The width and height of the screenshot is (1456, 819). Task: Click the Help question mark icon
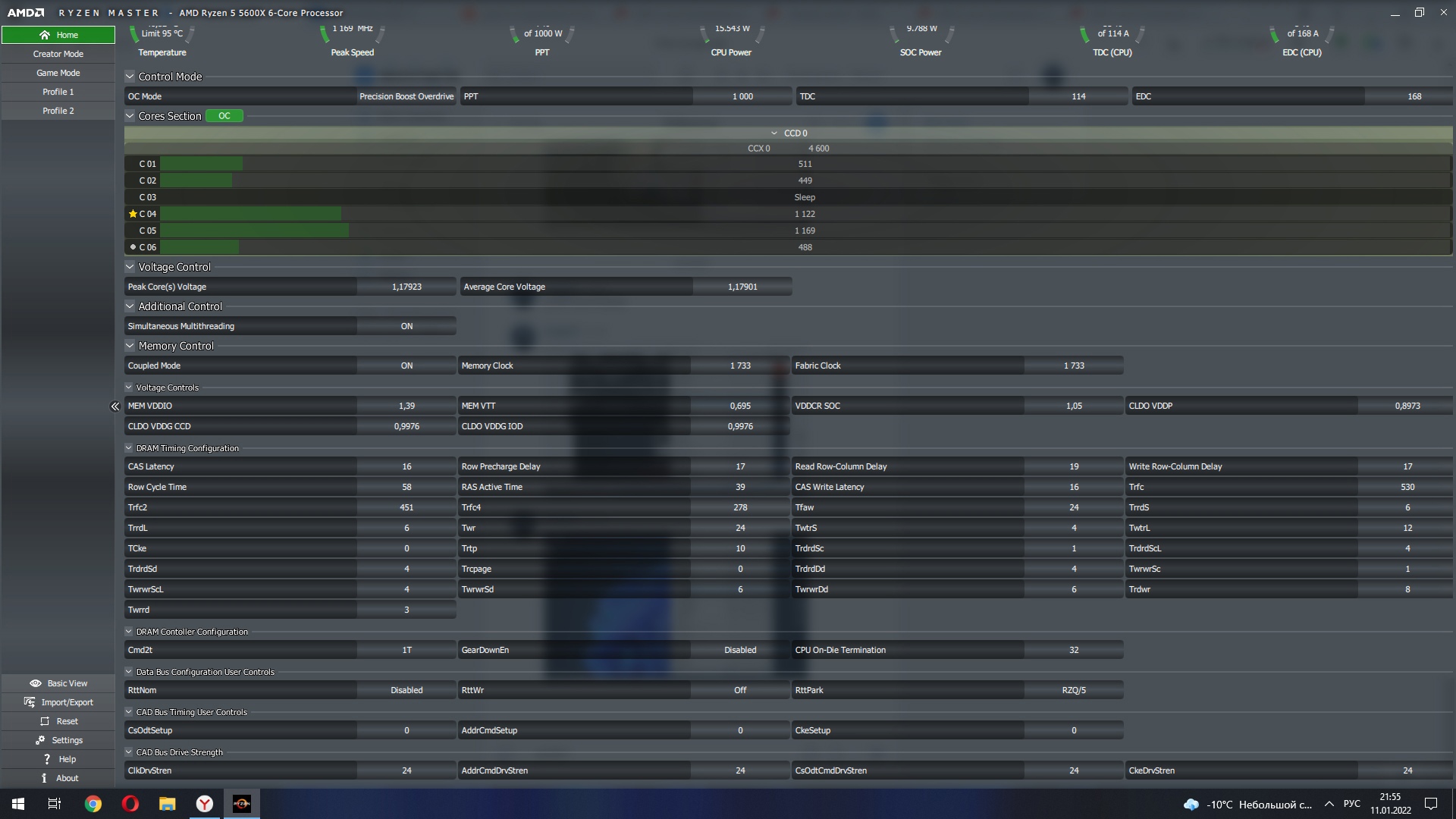click(x=46, y=759)
